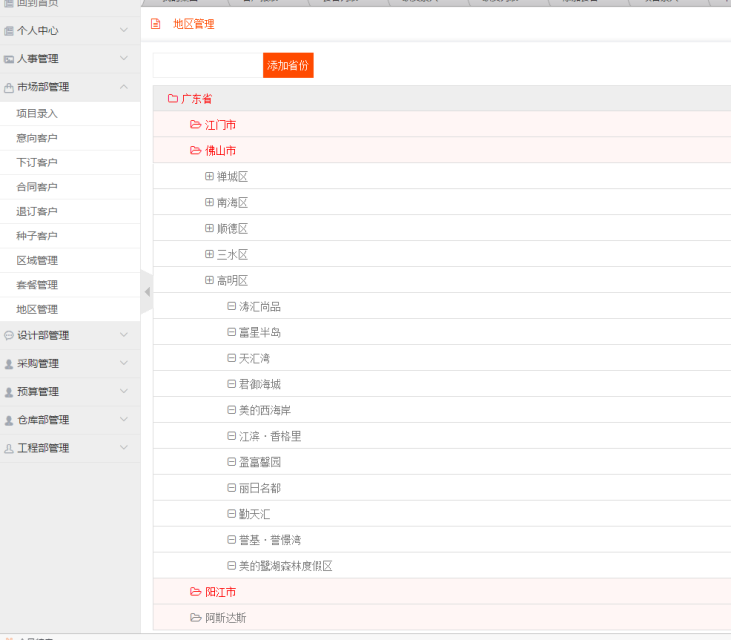Collapse the 市场部管理 menu chevron
Viewport: 731px width, 640px height.
tap(124, 87)
